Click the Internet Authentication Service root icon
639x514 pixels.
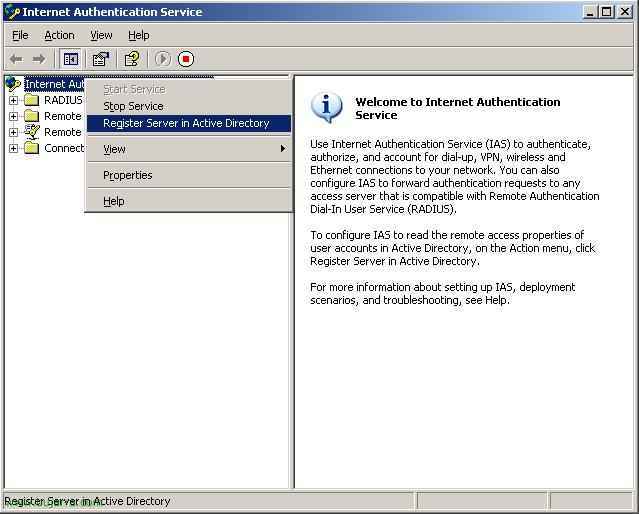(x=13, y=84)
